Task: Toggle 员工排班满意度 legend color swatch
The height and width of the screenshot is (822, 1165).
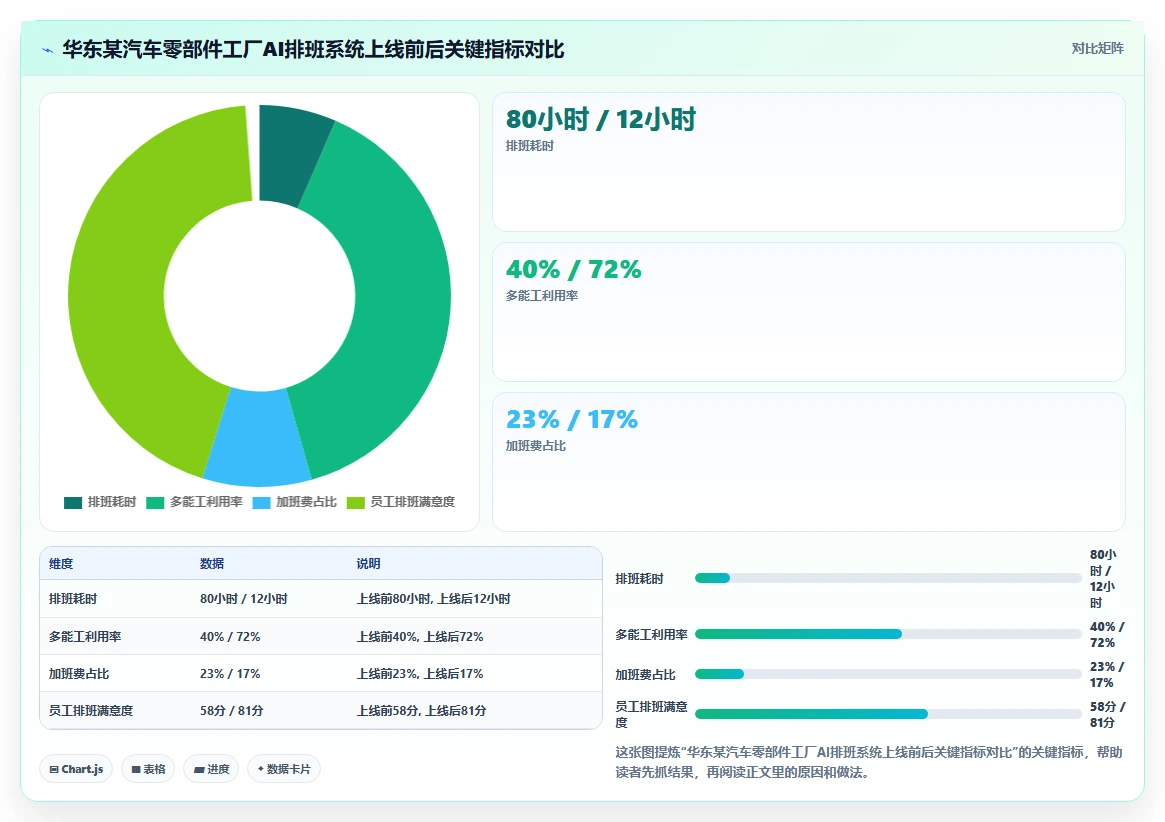Action: pos(356,502)
